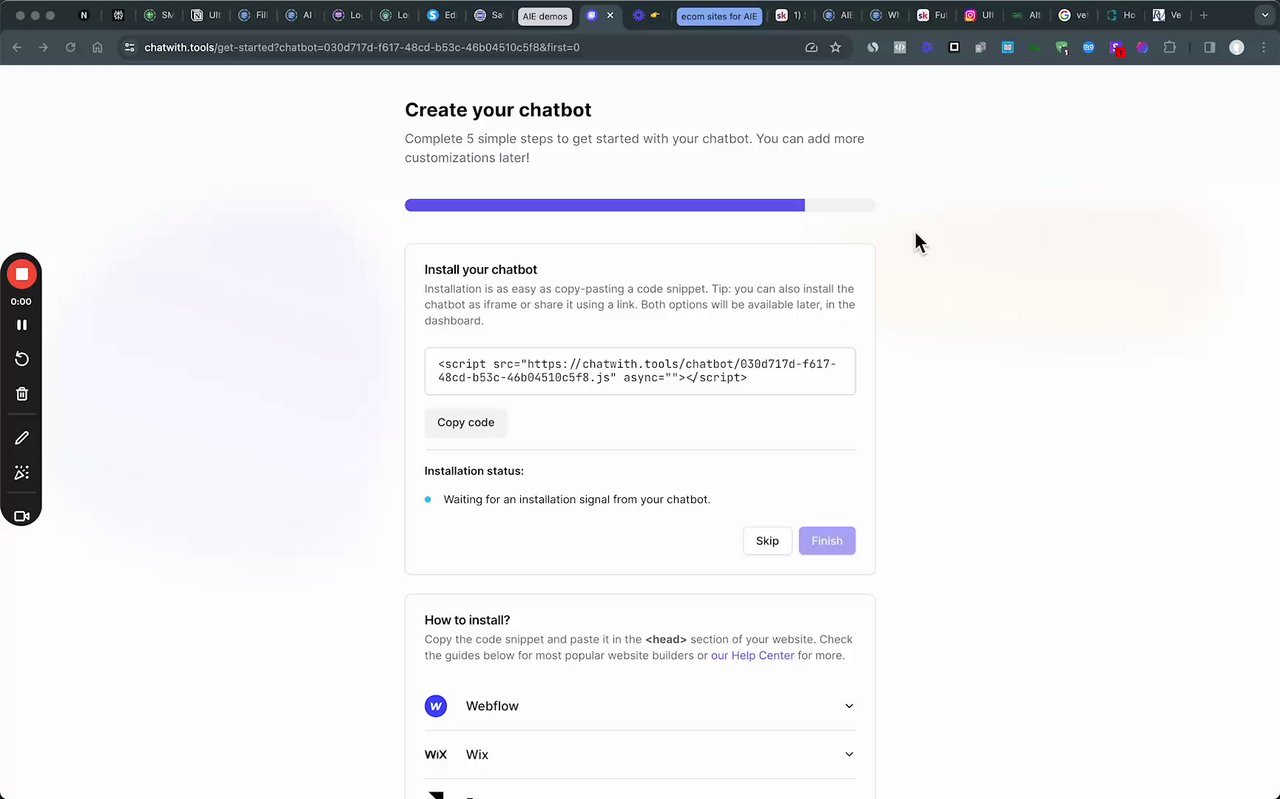The width and height of the screenshot is (1280, 799).
Task: Open the Chrome profile avatar
Action: (x=1237, y=47)
